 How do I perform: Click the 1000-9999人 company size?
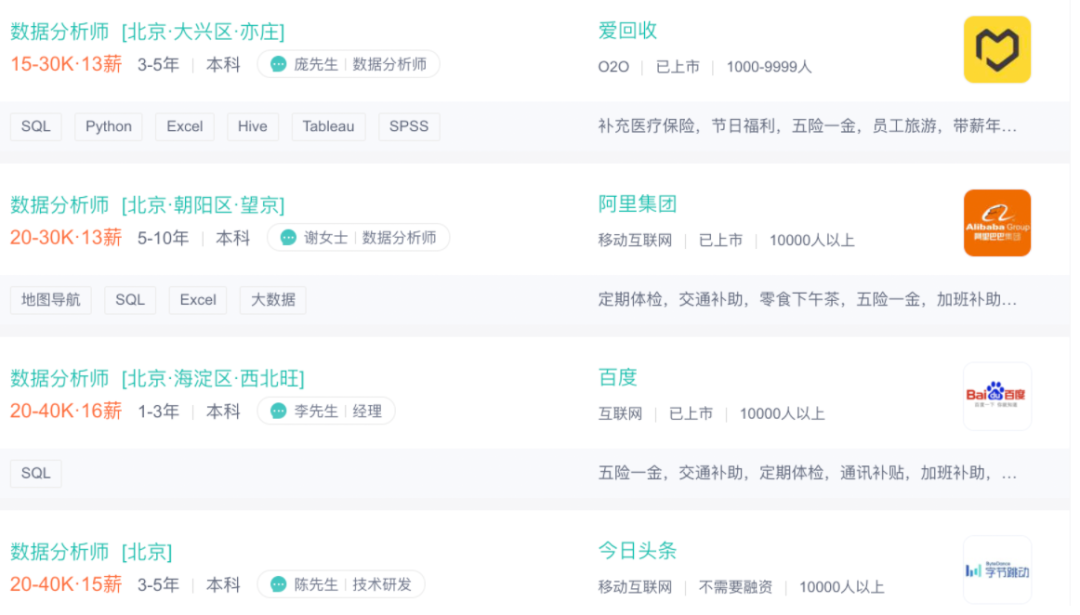point(769,67)
